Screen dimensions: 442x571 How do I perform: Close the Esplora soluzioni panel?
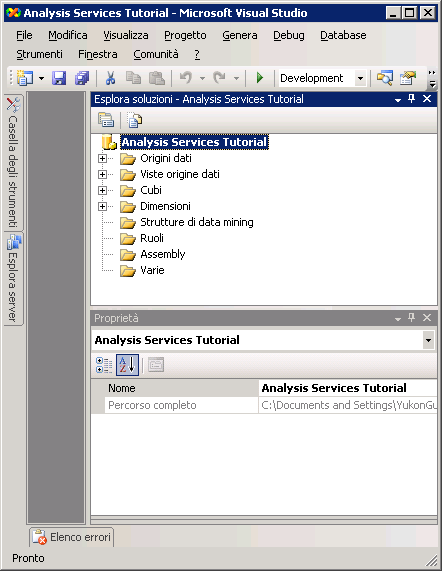427,99
